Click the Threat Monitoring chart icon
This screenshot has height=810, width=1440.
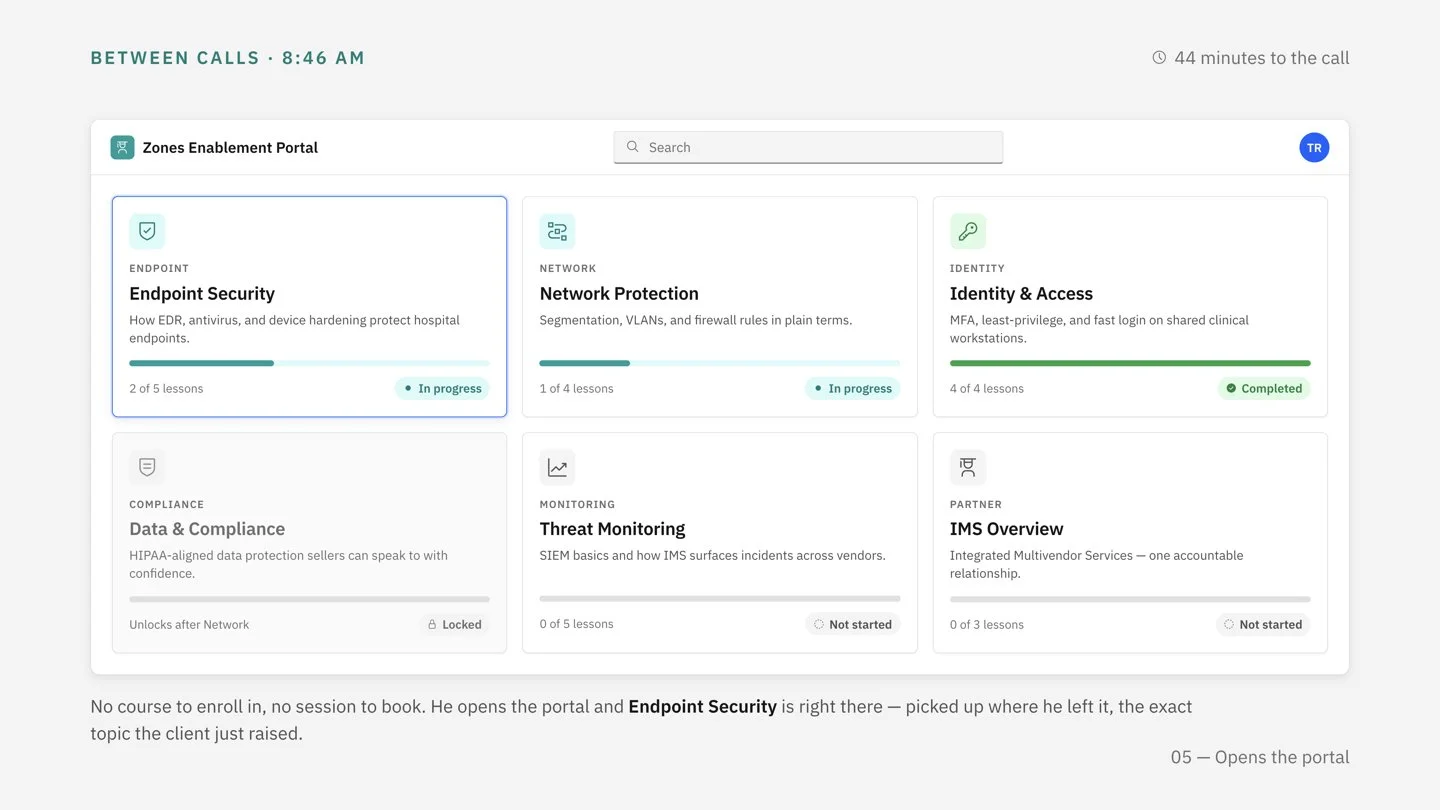(557, 467)
